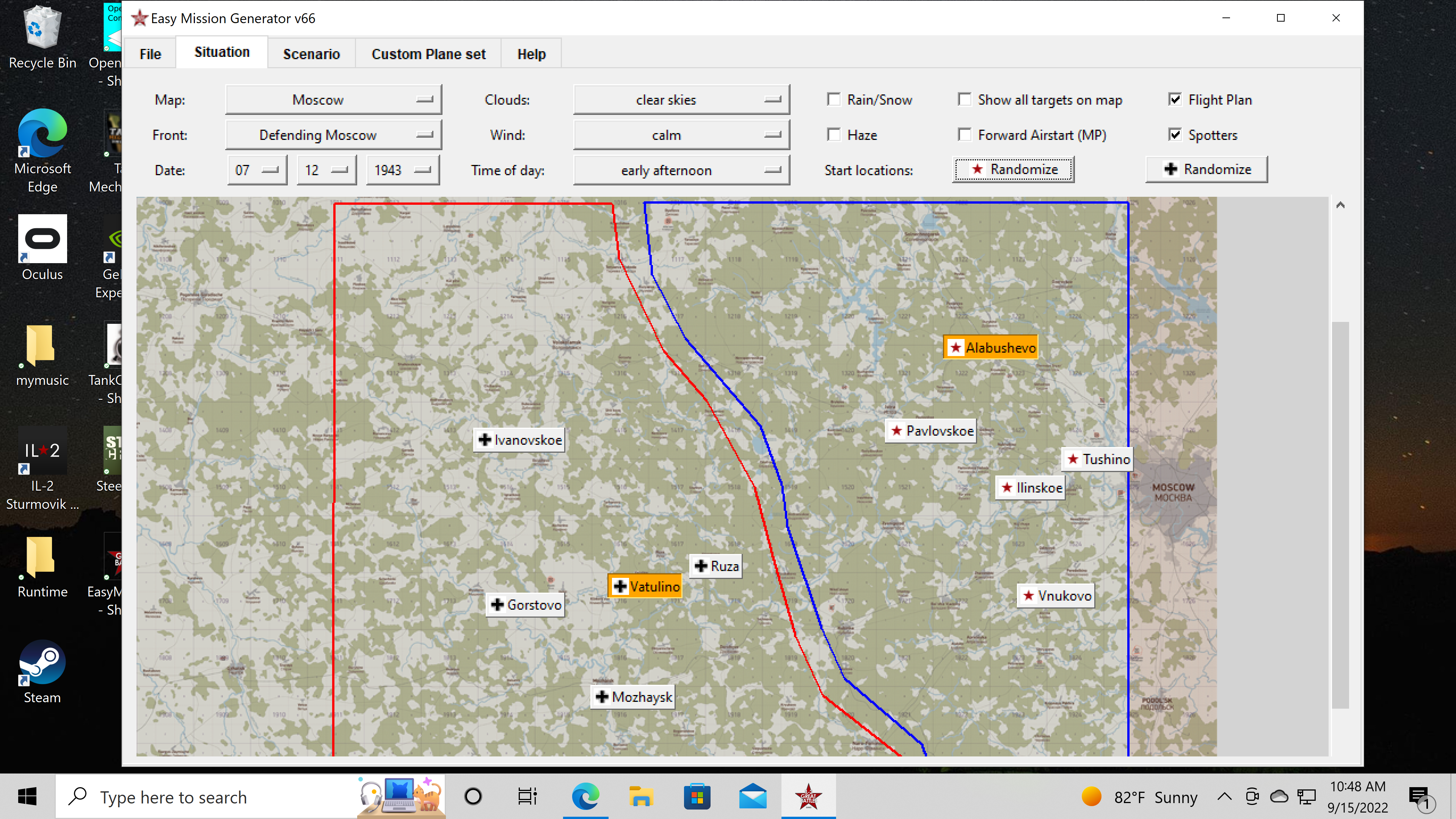Open the Time of day dropdown

coord(682,171)
